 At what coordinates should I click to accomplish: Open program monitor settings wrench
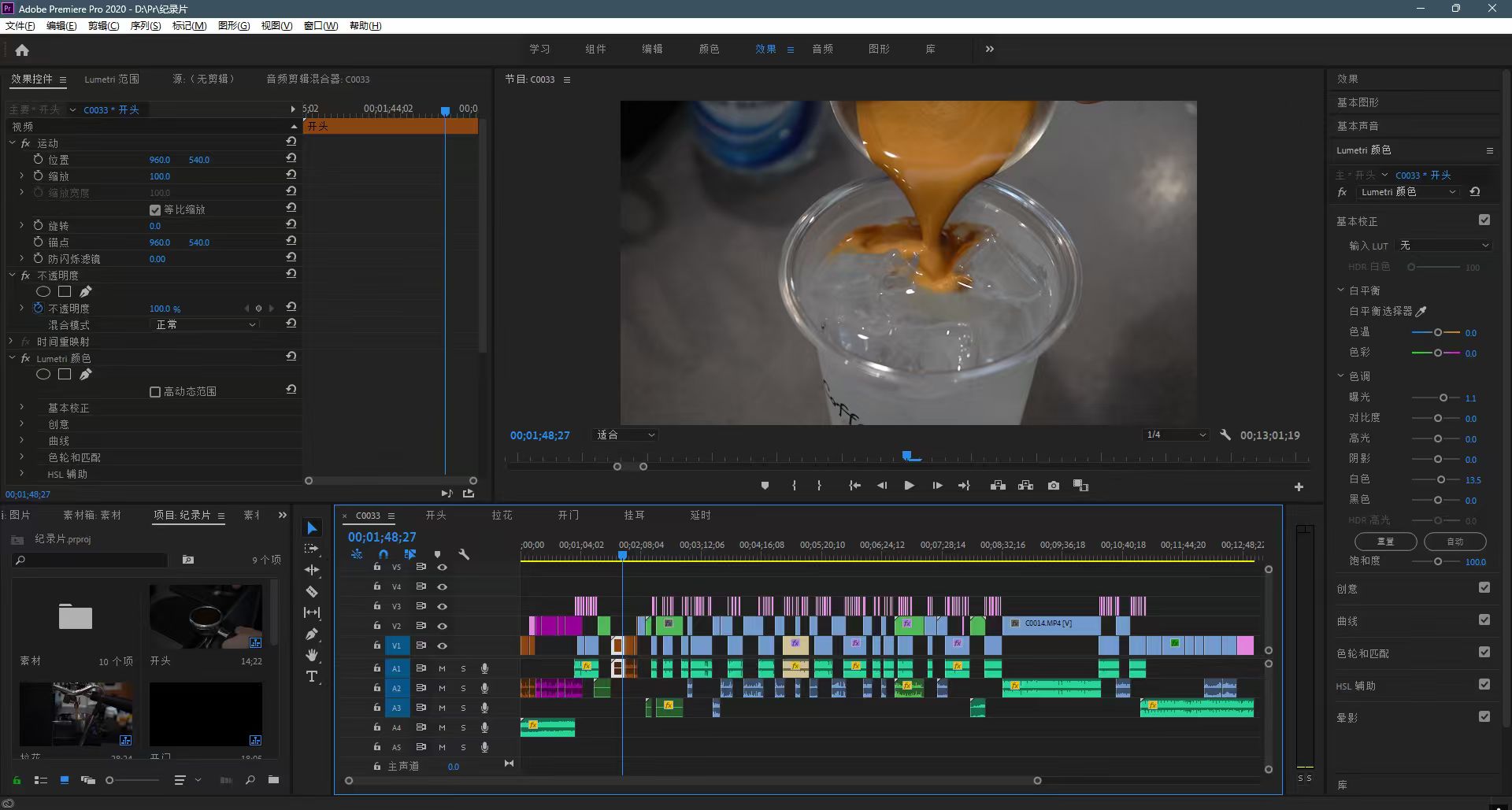pos(1225,435)
